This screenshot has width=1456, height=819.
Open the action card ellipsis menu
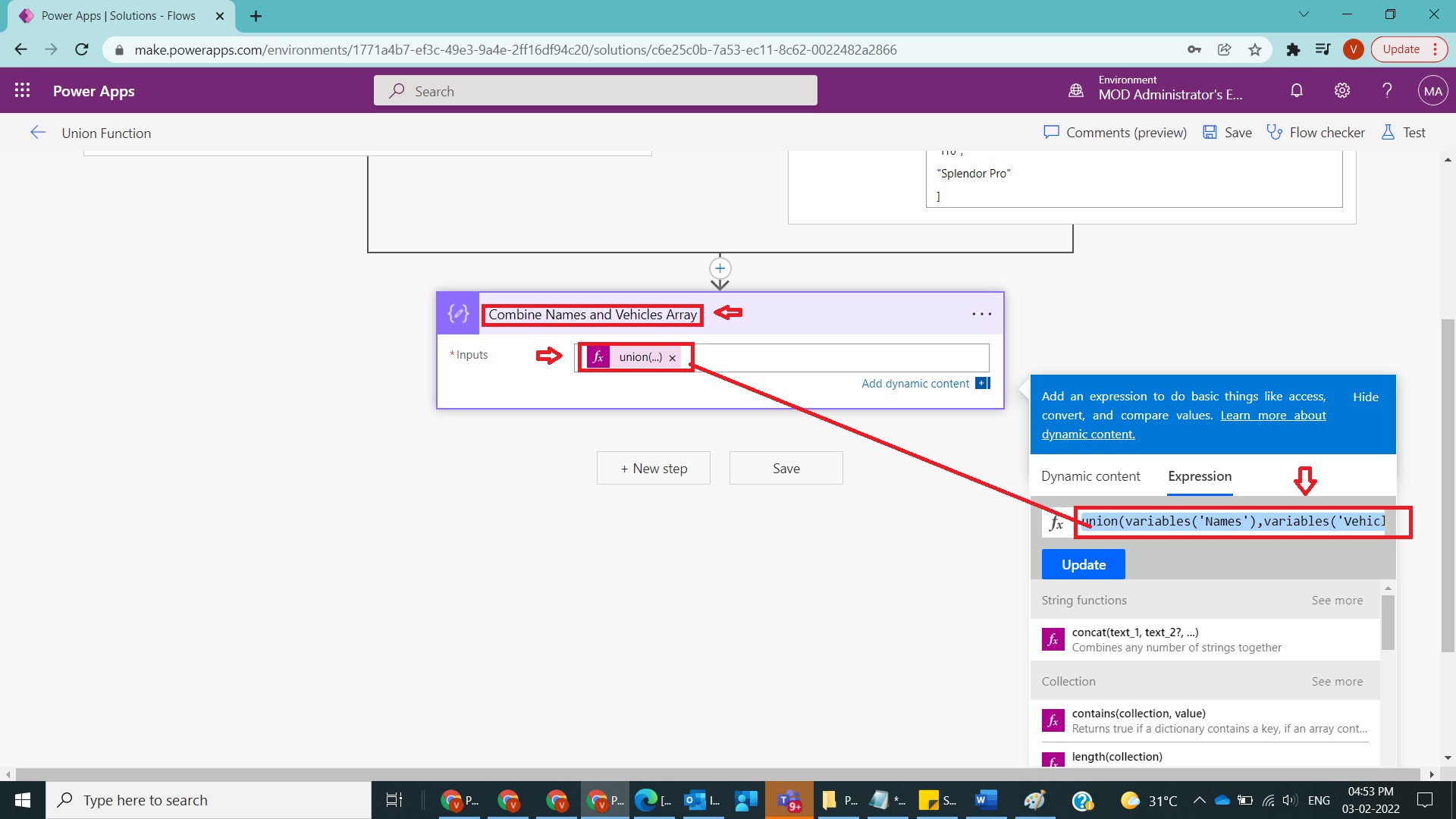pyautogui.click(x=981, y=313)
